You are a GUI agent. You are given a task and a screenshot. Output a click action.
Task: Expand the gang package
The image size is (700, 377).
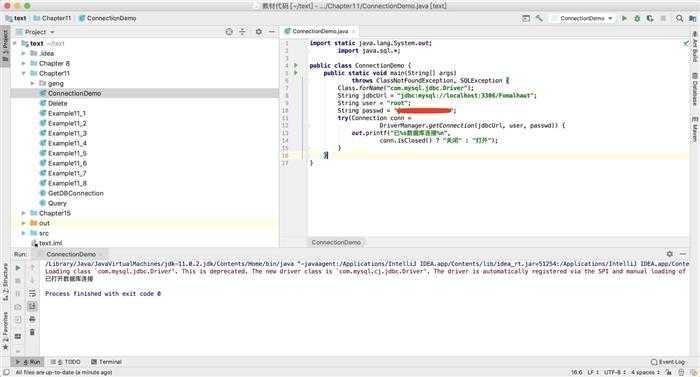point(33,83)
